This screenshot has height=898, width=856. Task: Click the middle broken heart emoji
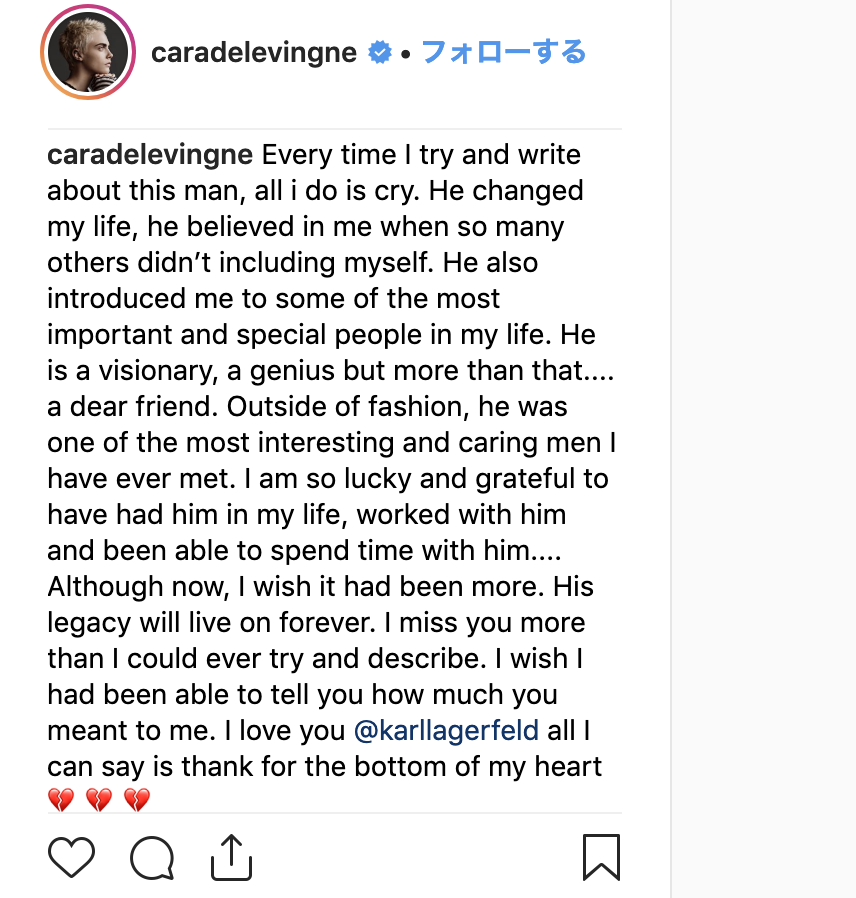pyautogui.click(x=99, y=799)
